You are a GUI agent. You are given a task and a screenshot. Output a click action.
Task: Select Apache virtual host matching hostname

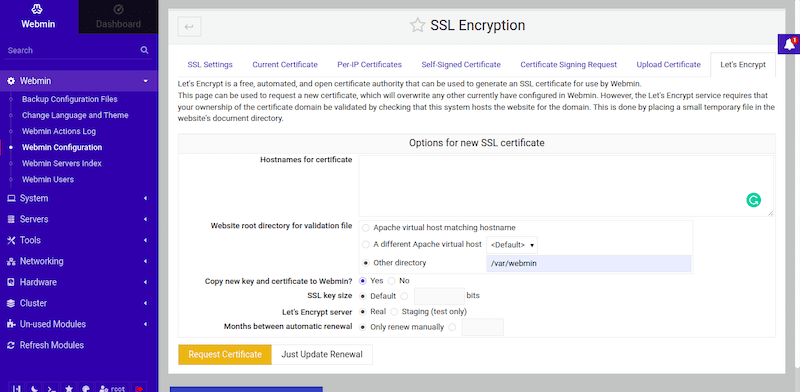pyautogui.click(x=366, y=228)
